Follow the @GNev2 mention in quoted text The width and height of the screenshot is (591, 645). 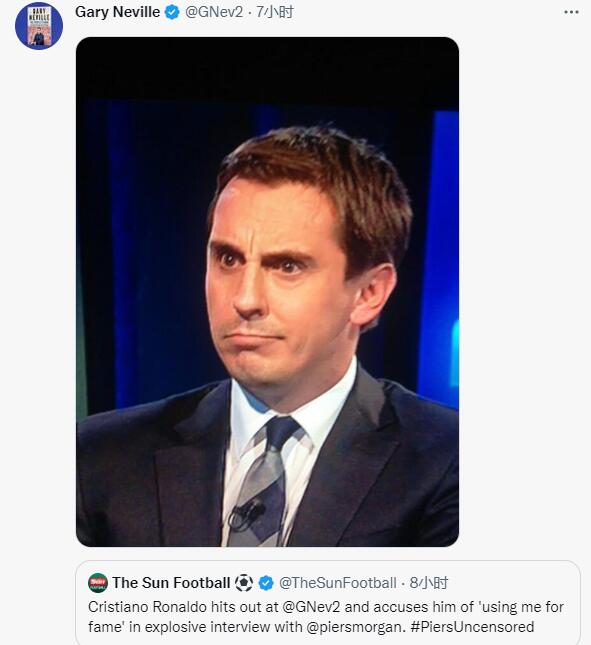[x=311, y=607]
